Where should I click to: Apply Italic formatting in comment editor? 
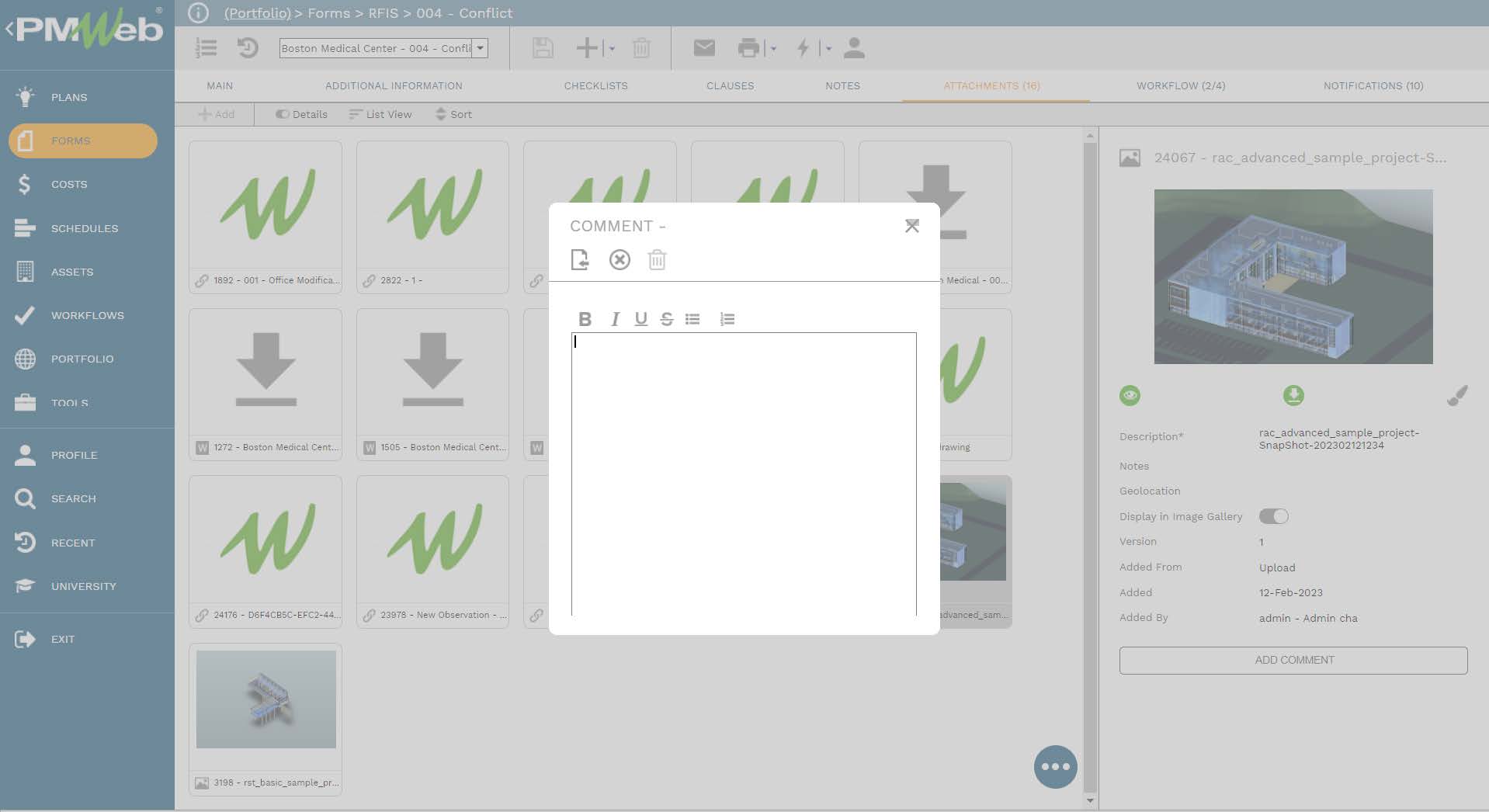pos(615,319)
